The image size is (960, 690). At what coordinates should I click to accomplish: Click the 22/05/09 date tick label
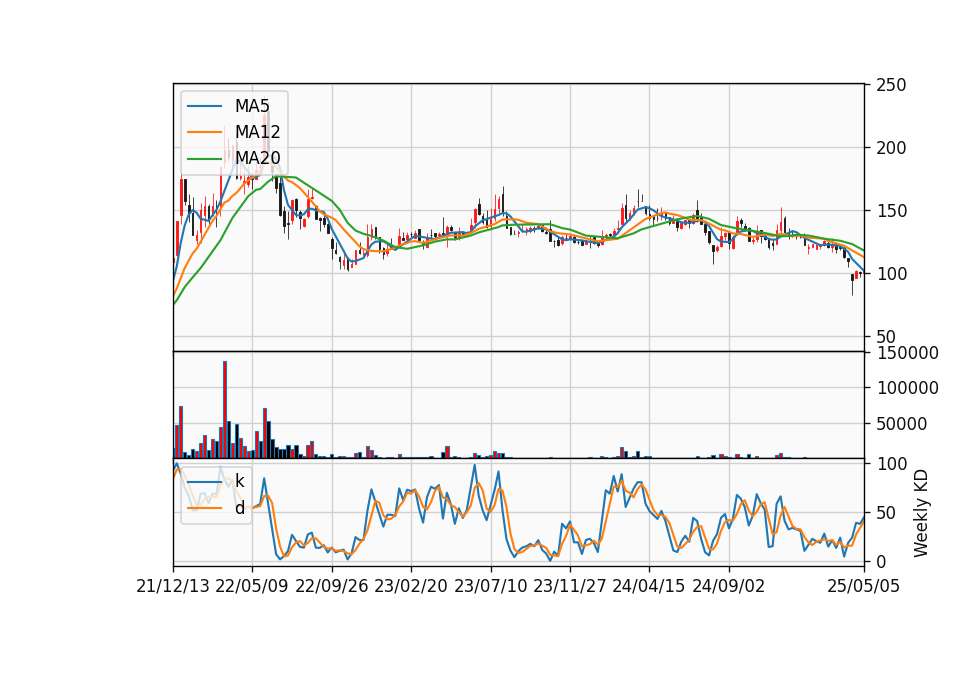[252, 587]
